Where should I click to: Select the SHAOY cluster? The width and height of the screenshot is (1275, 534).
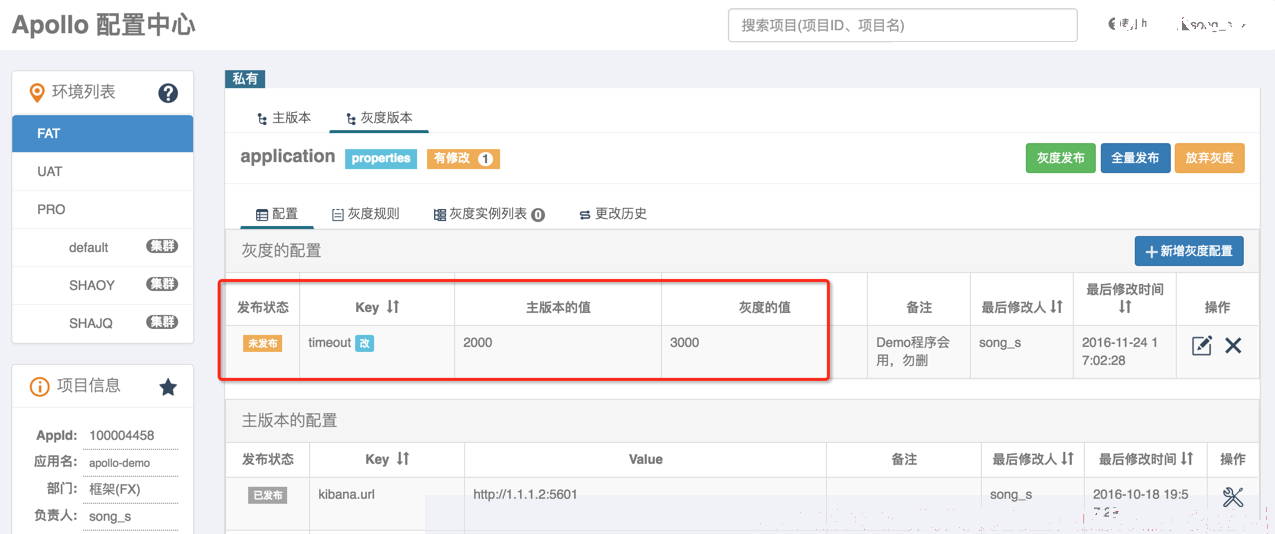tap(102, 285)
